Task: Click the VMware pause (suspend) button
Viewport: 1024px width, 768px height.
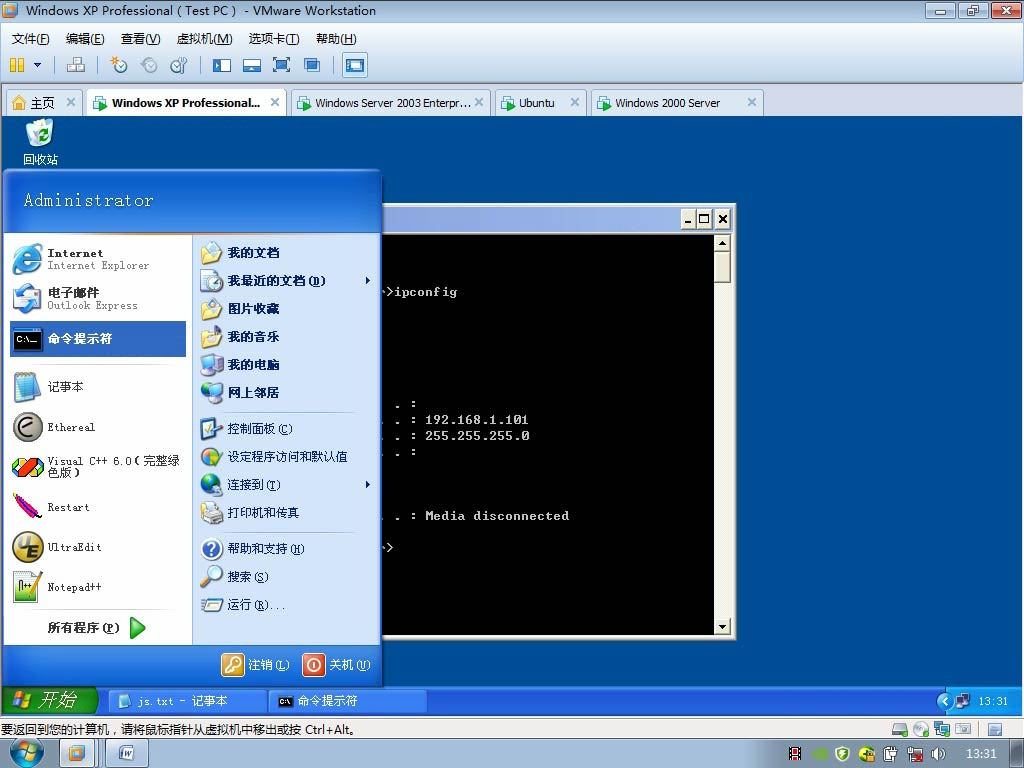Action: [x=17, y=65]
